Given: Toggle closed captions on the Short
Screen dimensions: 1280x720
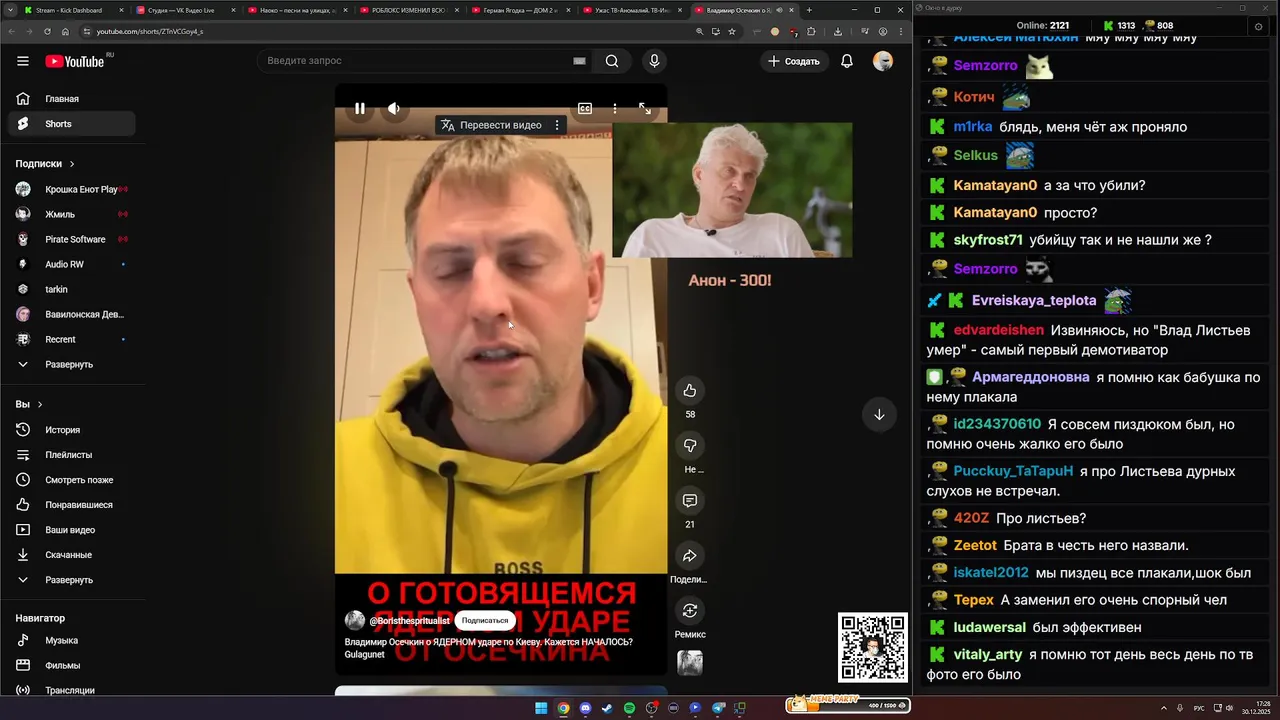Looking at the screenshot, I should point(585,108).
